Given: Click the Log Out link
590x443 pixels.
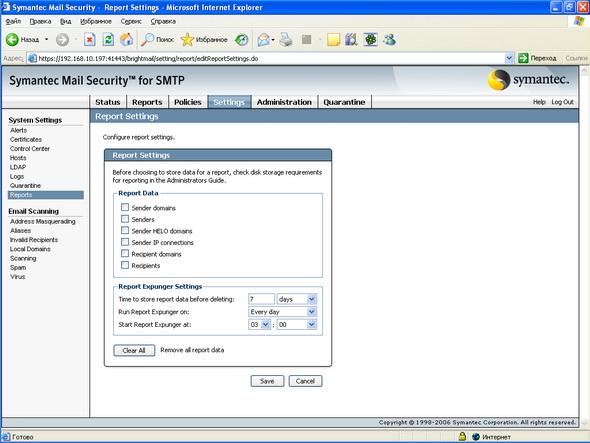Looking at the screenshot, I should click(x=562, y=102).
